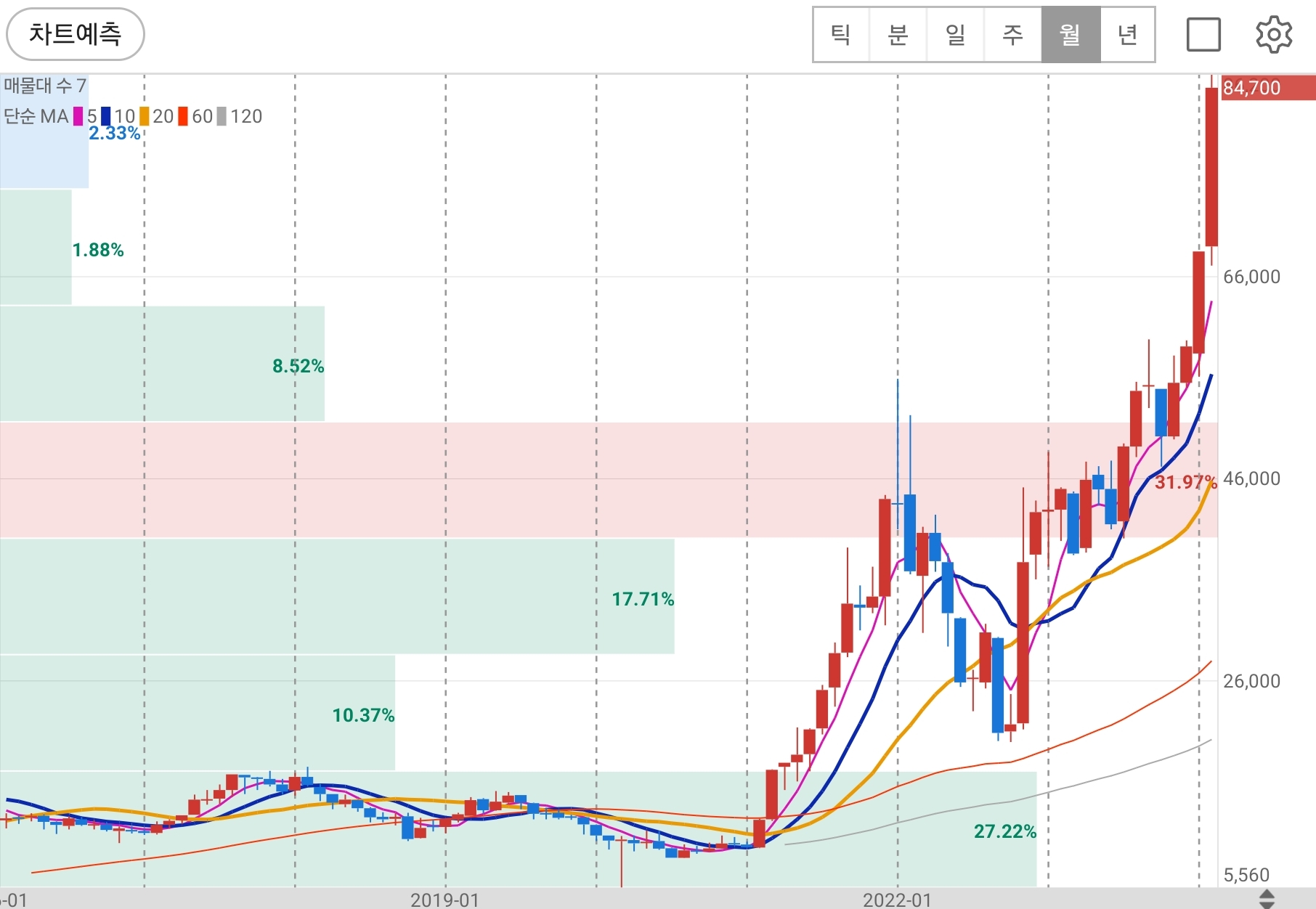Select the 2.33% volume profile bar
1316x909 pixels.
[x=44, y=131]
